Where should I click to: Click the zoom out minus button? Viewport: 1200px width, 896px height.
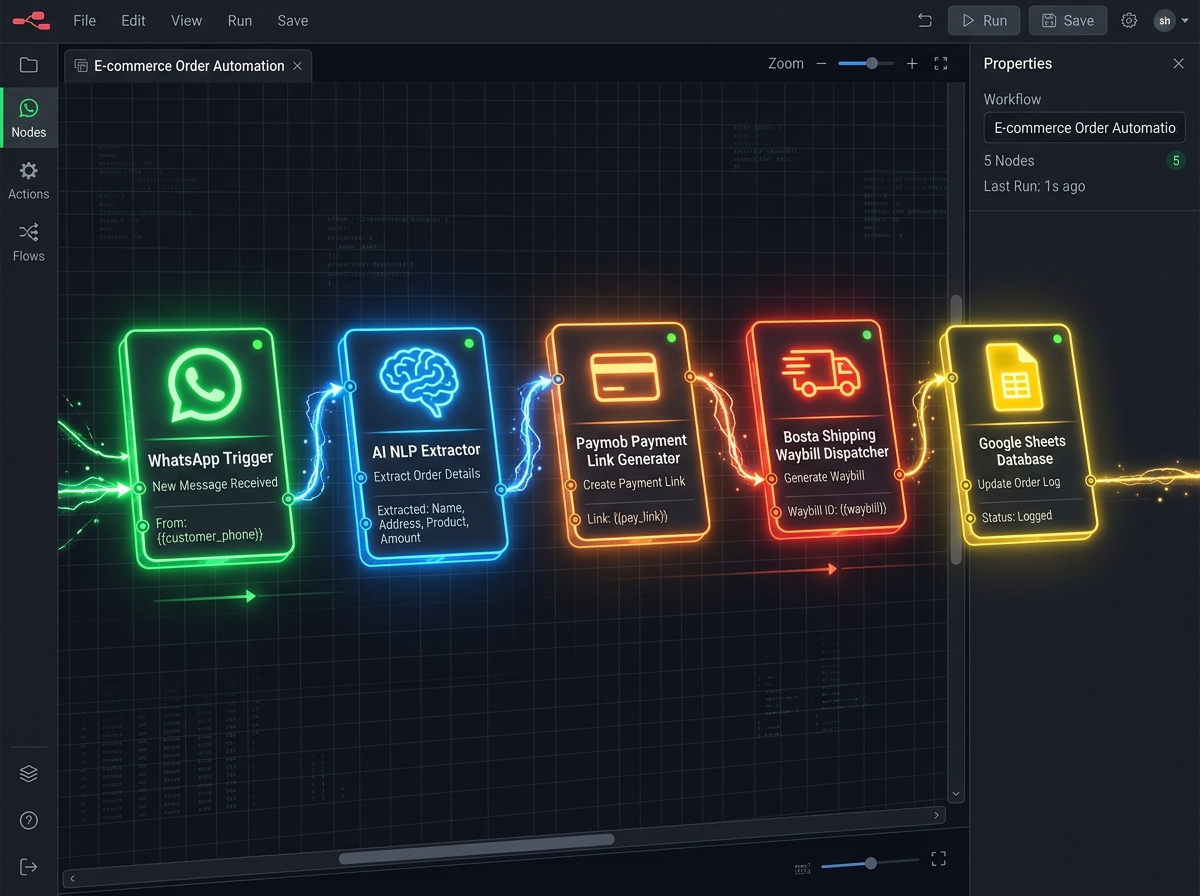point(821,63)
